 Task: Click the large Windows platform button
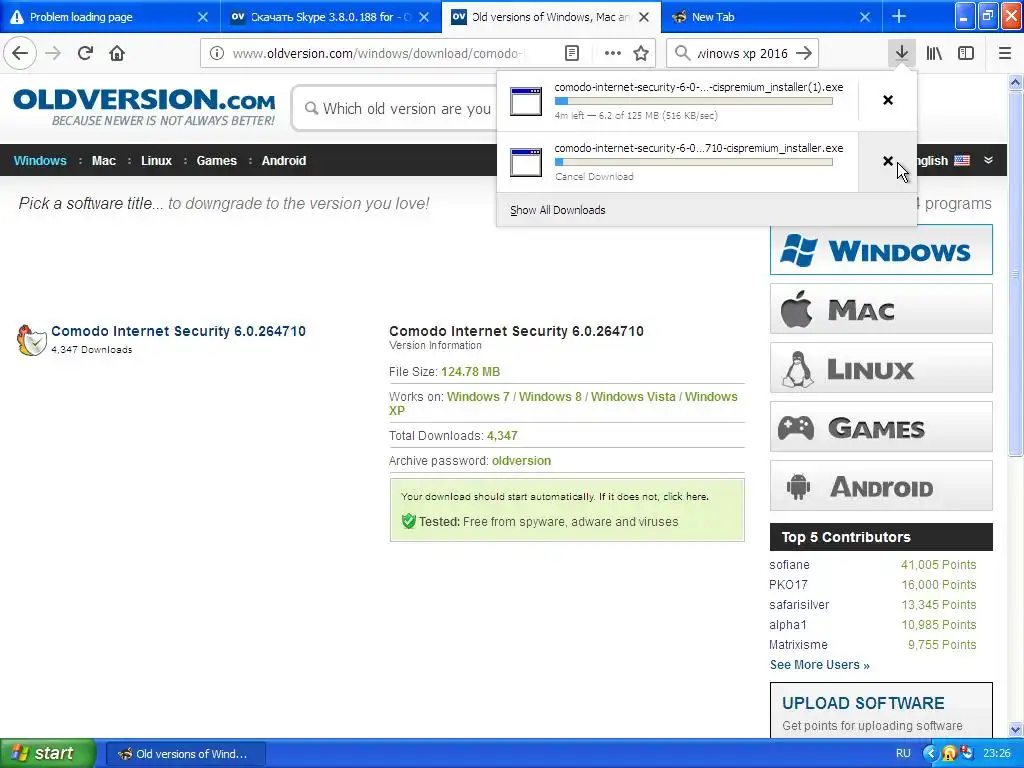pyautogui.click(x=881, y=249)
